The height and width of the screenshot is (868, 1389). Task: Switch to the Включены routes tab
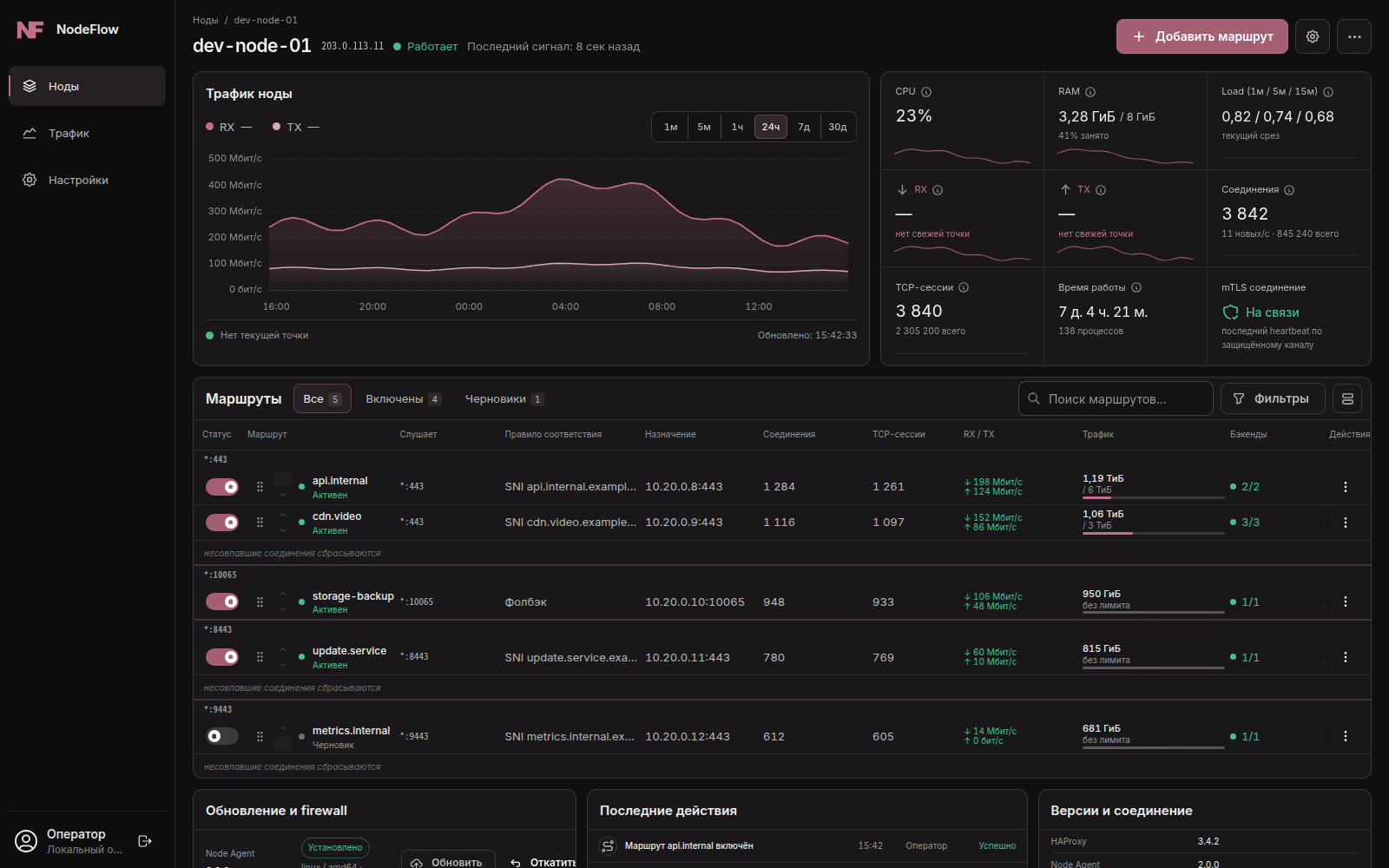[x=404, y=399]
